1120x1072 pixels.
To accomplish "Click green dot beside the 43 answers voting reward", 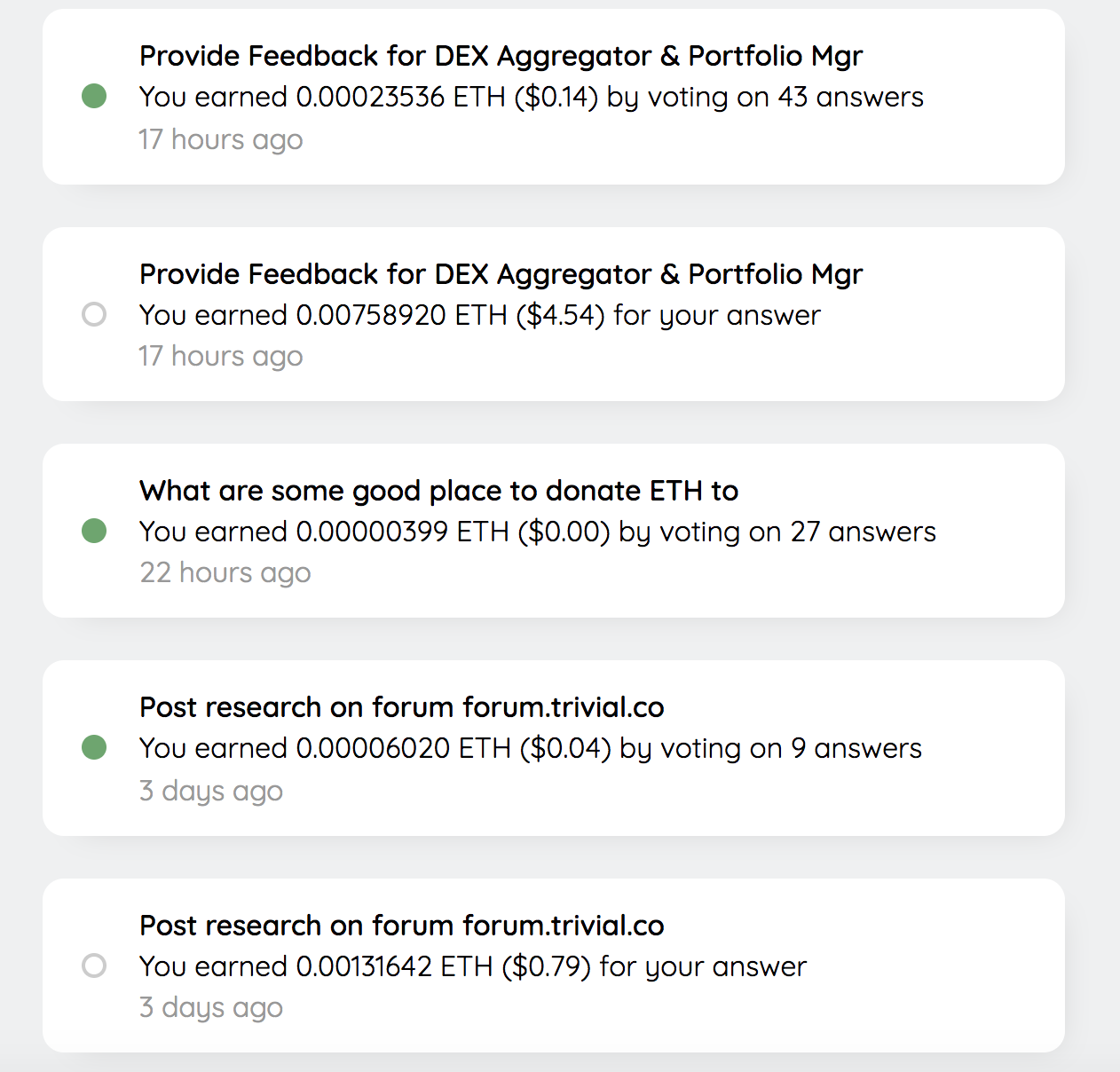I will coord(94,96).
